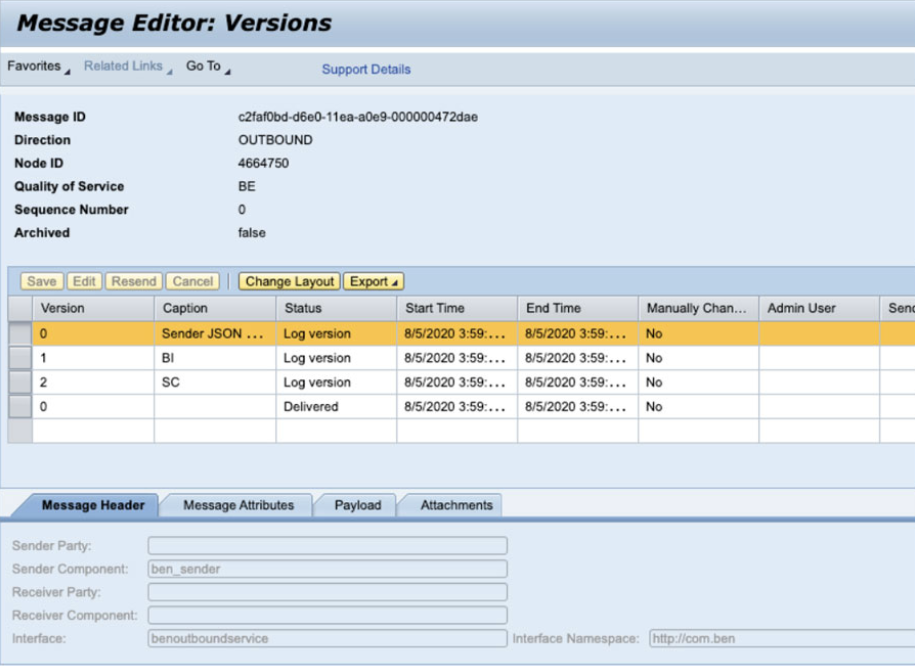
Task: Open the Payload tab
Action: coord(357,506)
